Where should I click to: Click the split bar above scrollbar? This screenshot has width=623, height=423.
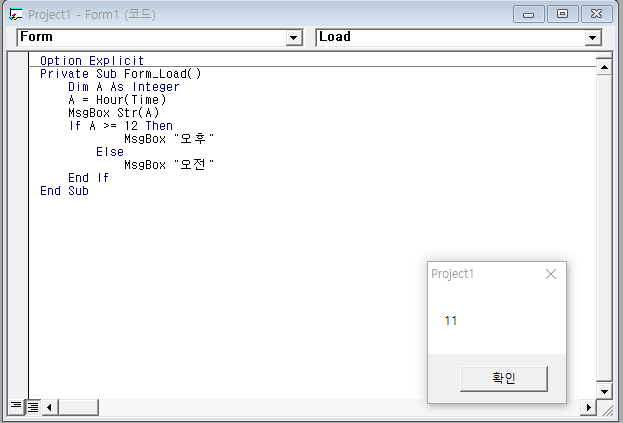pyautogui.click(x=604, y=56)
